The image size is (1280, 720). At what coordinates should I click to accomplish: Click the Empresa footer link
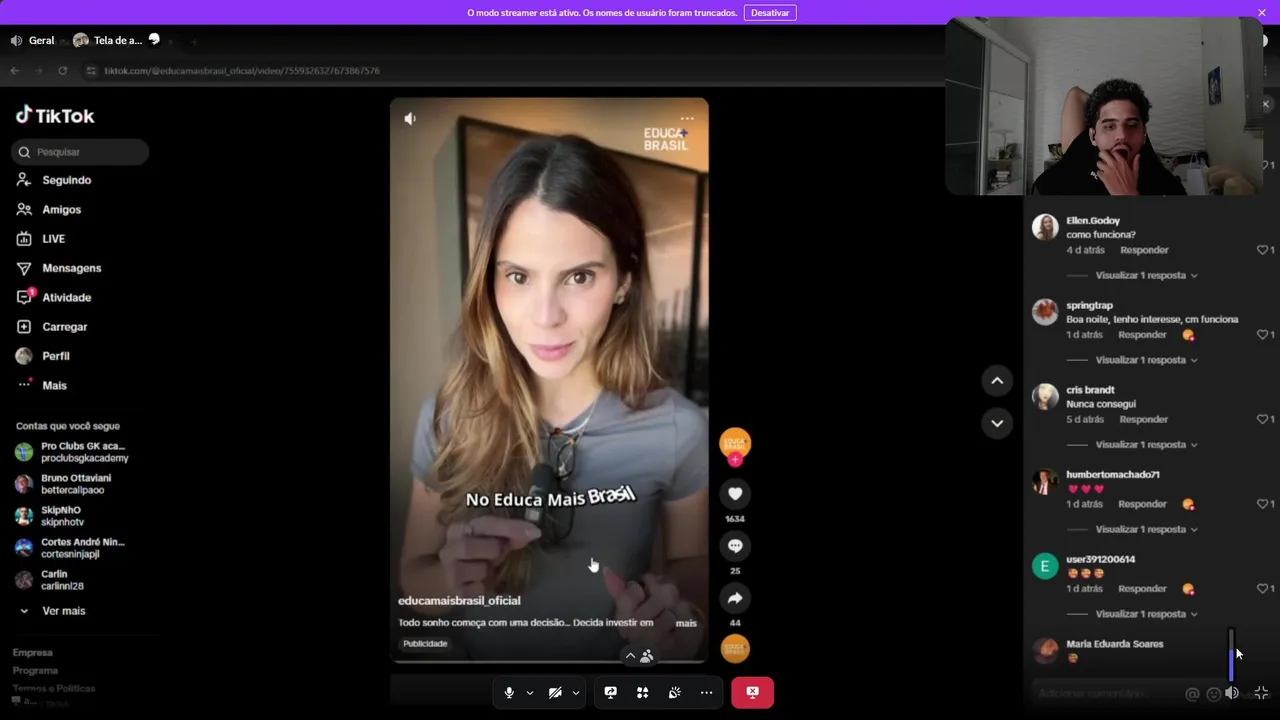coord(33,652)
